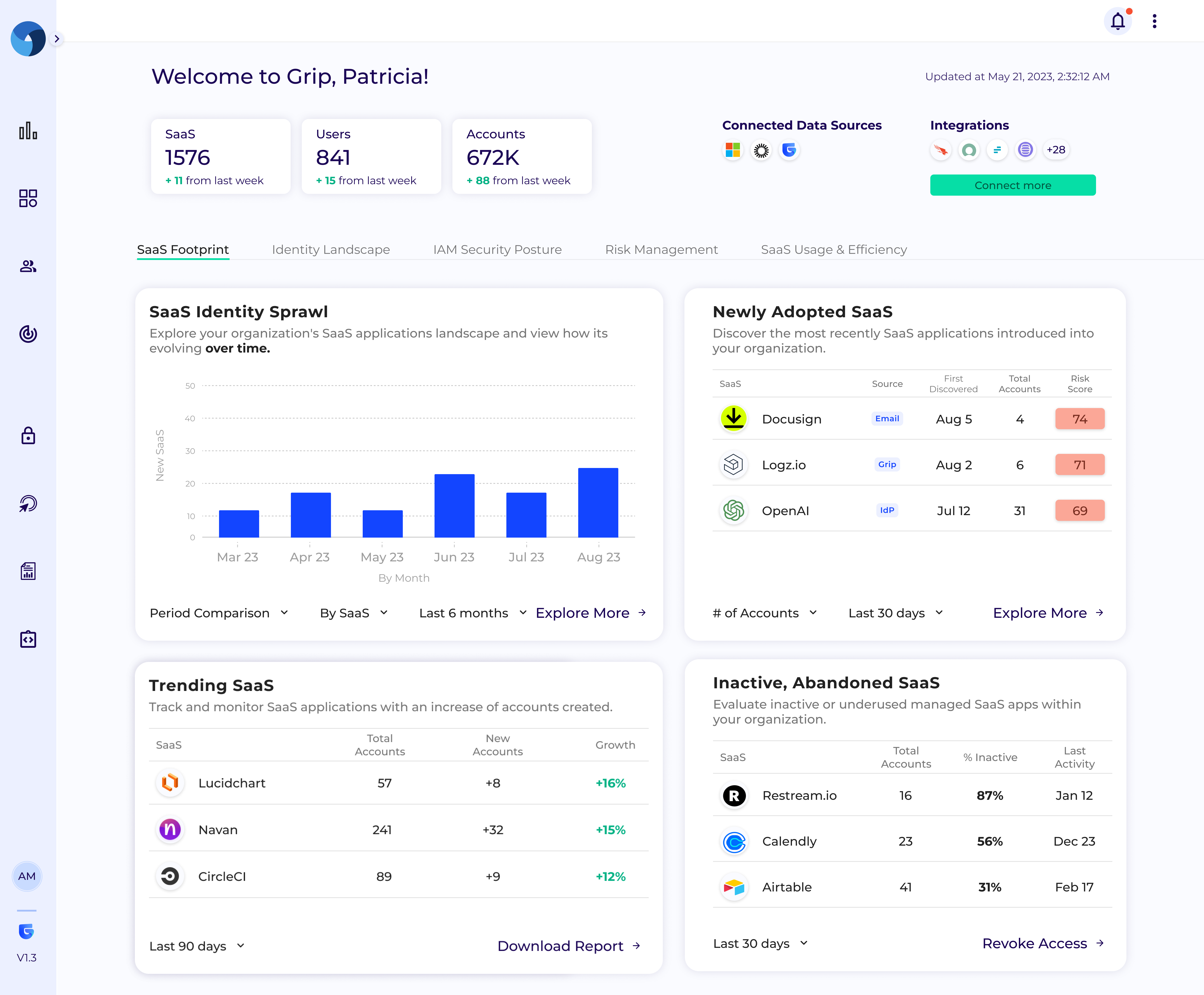1204x995 pixels.
Task: Open the users sidebar icon
Action: point(28,266)
